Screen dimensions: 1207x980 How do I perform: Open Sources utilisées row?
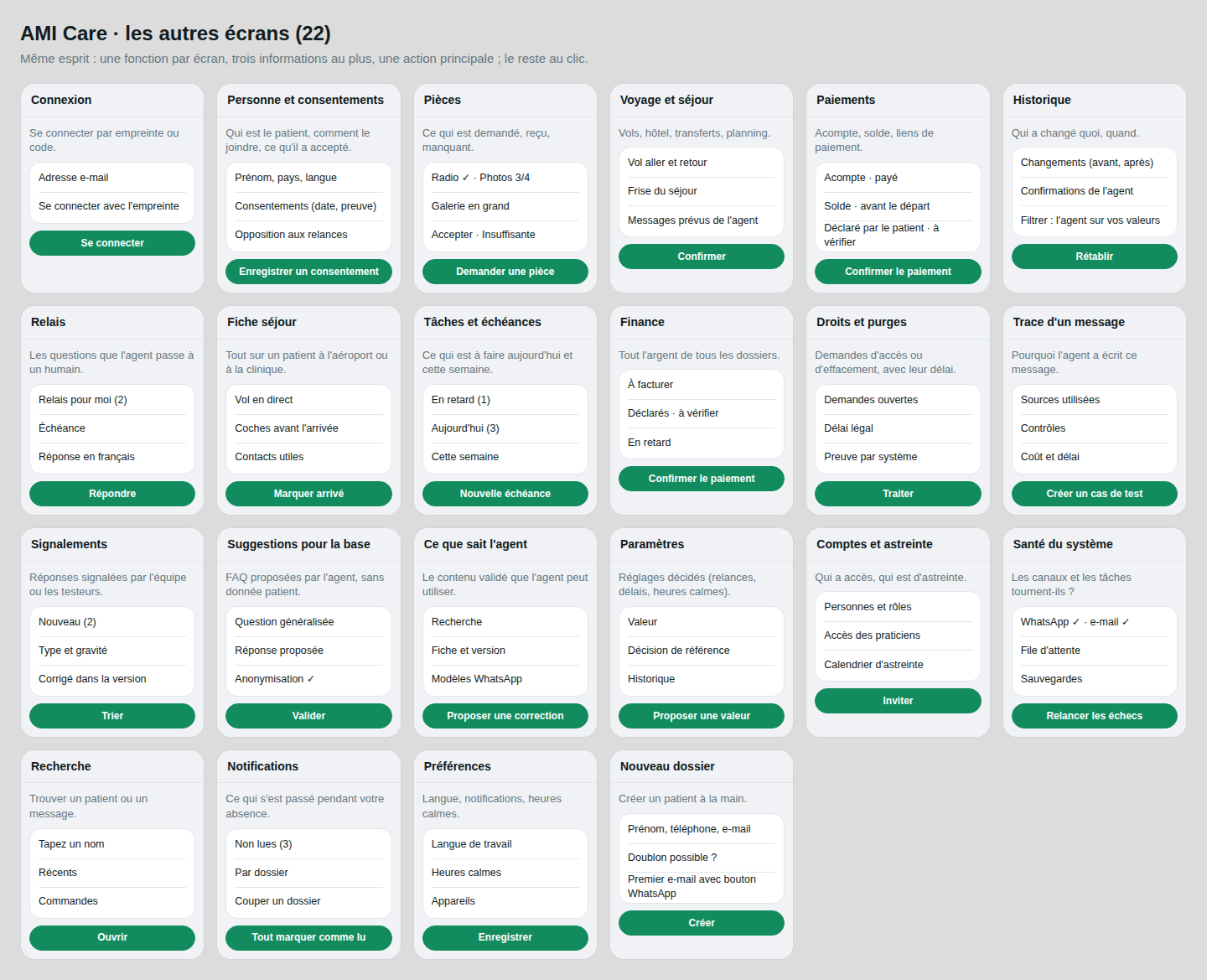tap(1095, 400)
